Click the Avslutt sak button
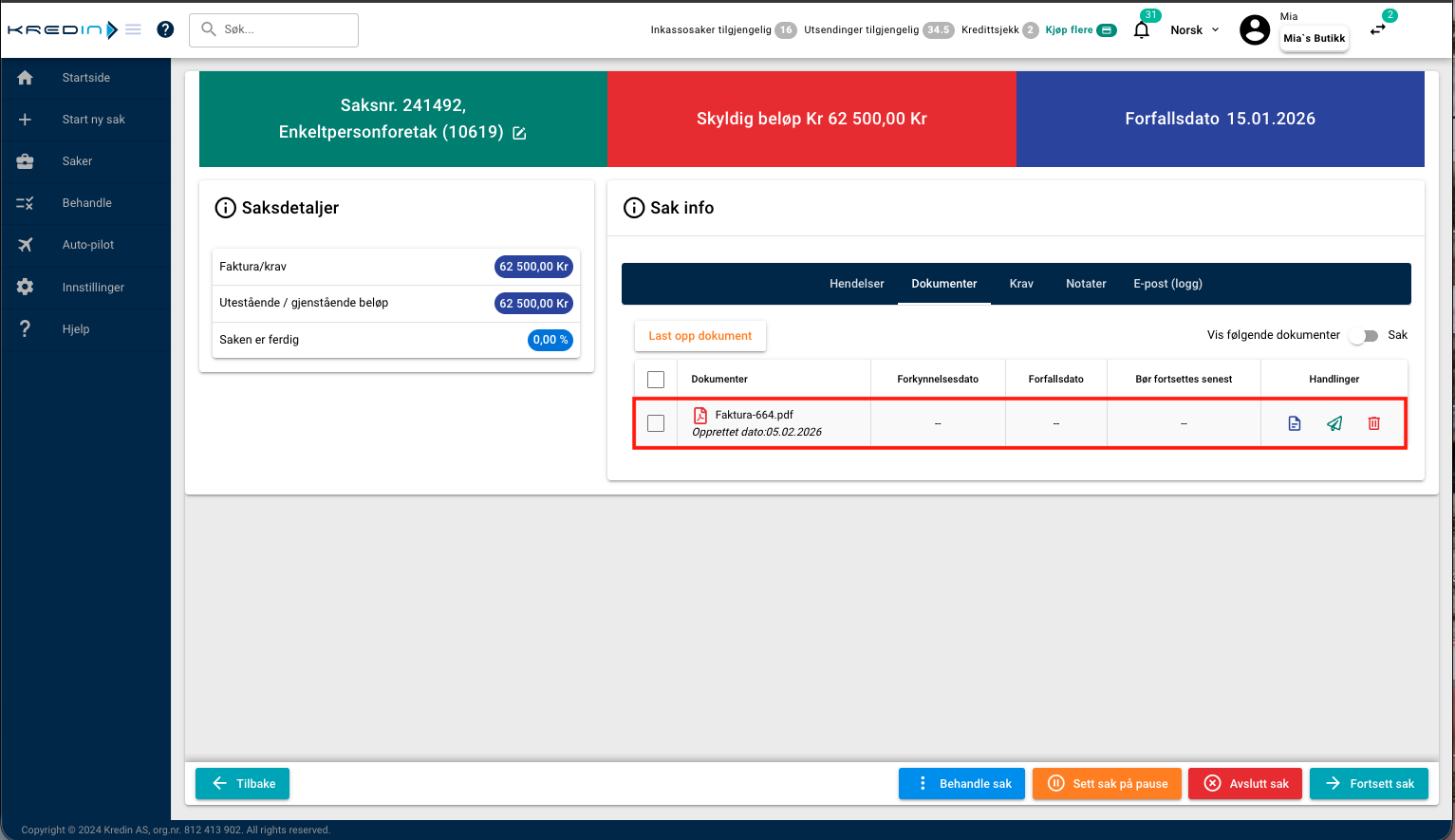Screen dimensions: 1455x840 coord(1245,784)
